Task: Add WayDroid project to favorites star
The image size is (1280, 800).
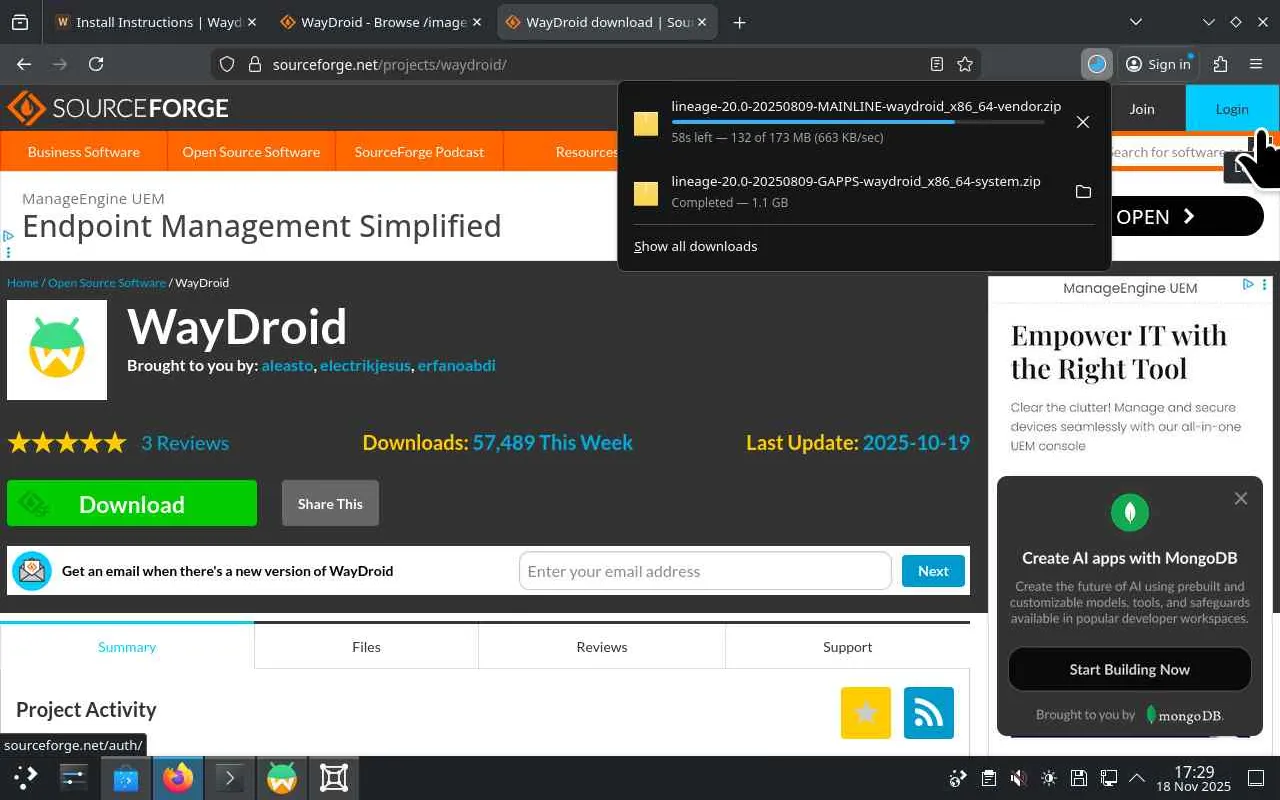Action: tap(866, 713)
